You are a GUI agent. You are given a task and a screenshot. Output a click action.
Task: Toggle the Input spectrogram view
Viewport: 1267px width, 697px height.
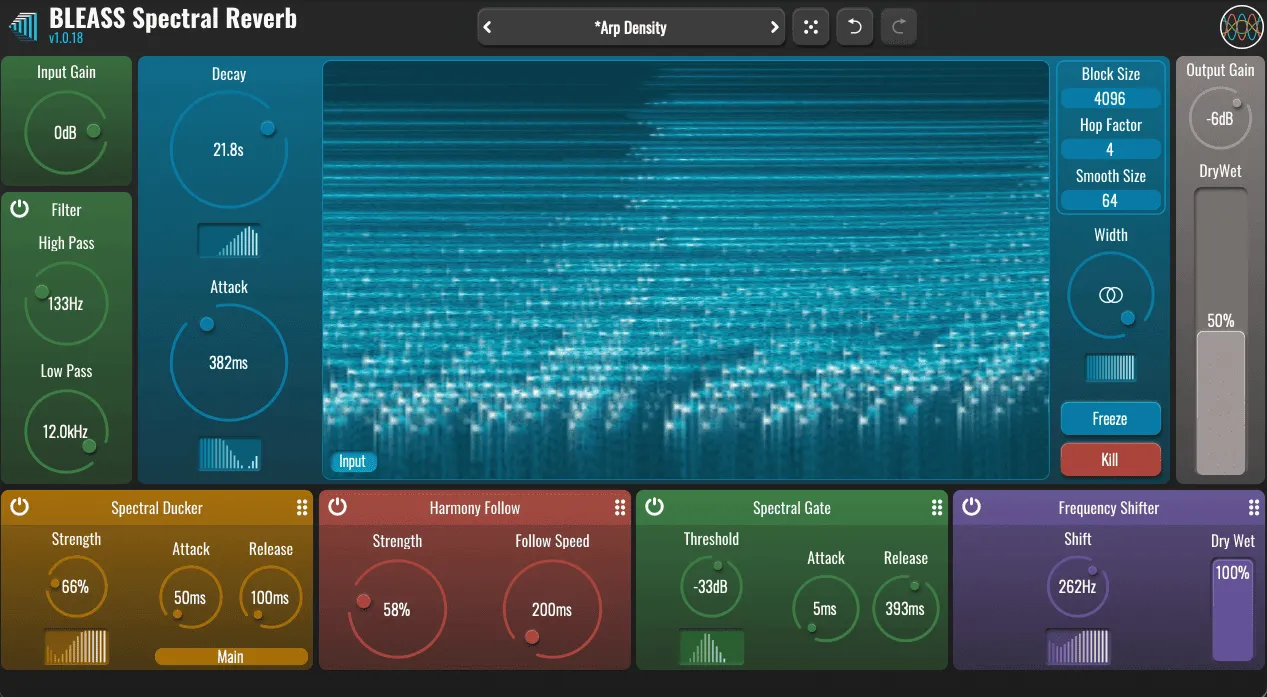pos(353,461)
